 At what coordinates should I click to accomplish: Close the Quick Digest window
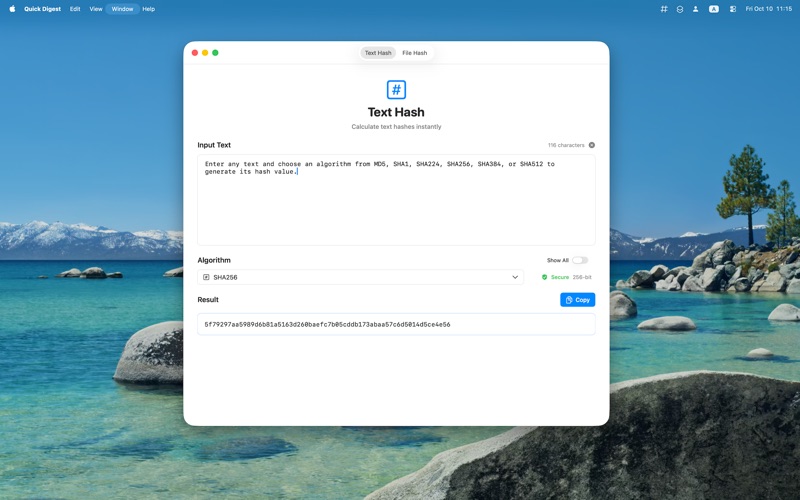pyautogui.click(x=195, y=53)
